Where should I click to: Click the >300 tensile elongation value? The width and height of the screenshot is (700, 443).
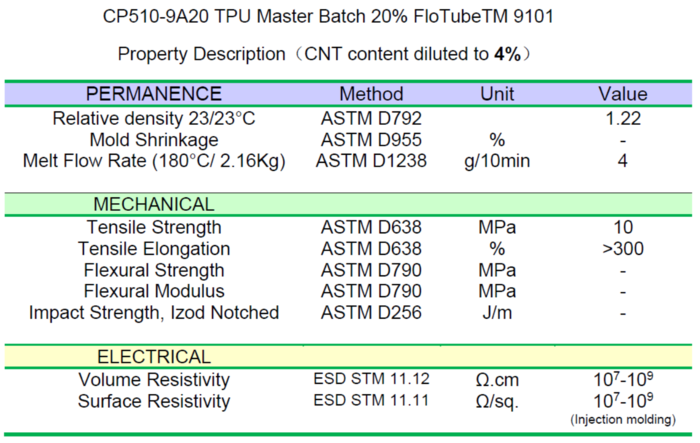[623, 249]
